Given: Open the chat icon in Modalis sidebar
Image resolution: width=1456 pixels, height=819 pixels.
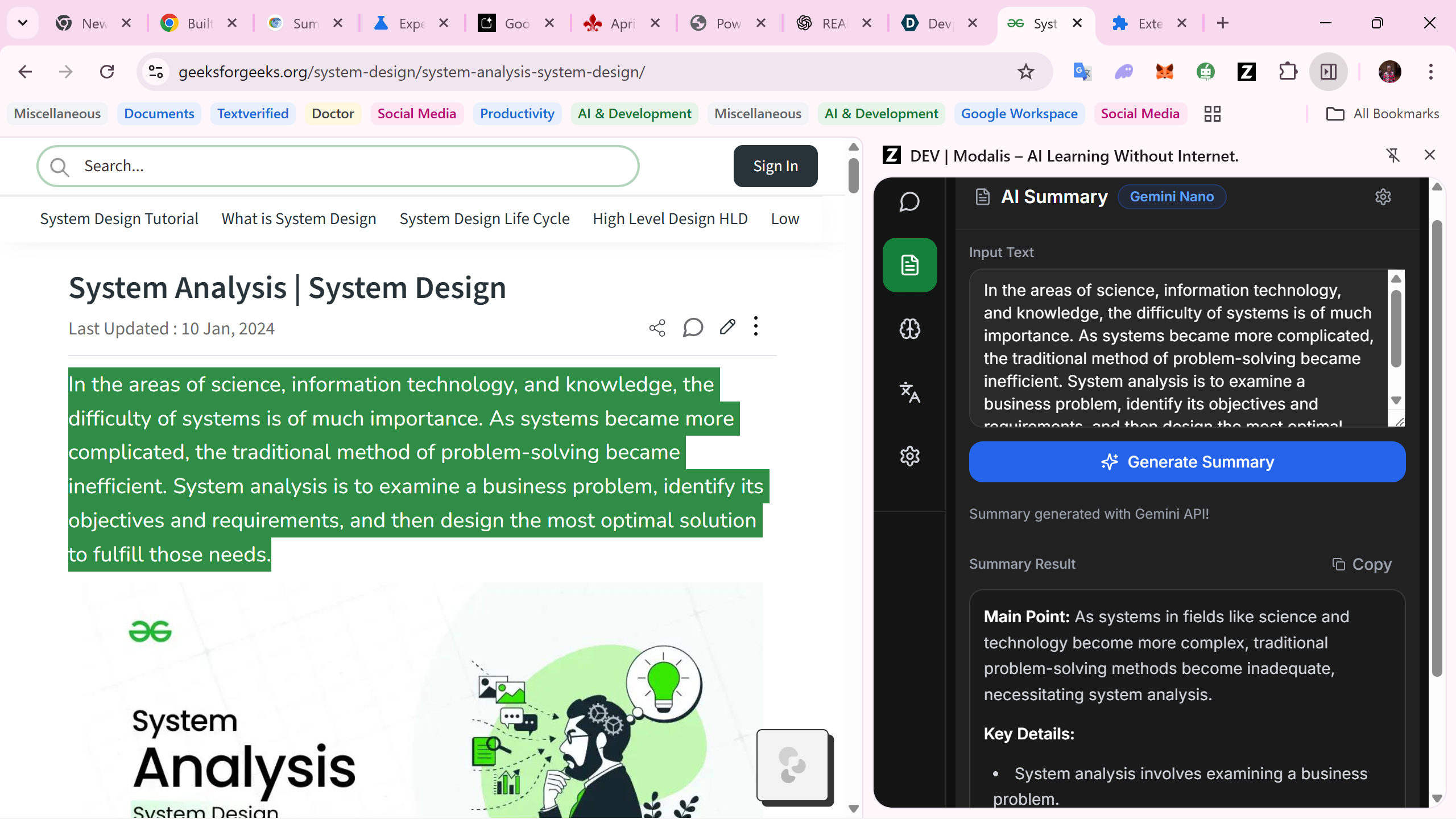Looking at the screenshot, I should (x=909, y=202).
